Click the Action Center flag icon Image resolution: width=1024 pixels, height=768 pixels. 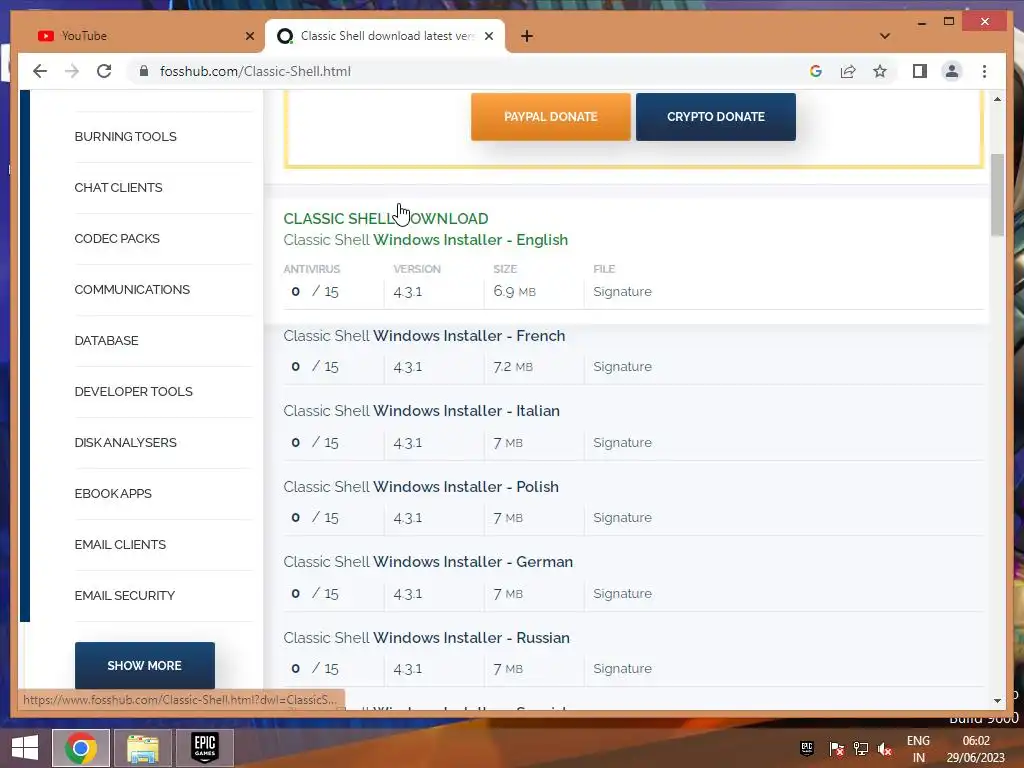836,748
